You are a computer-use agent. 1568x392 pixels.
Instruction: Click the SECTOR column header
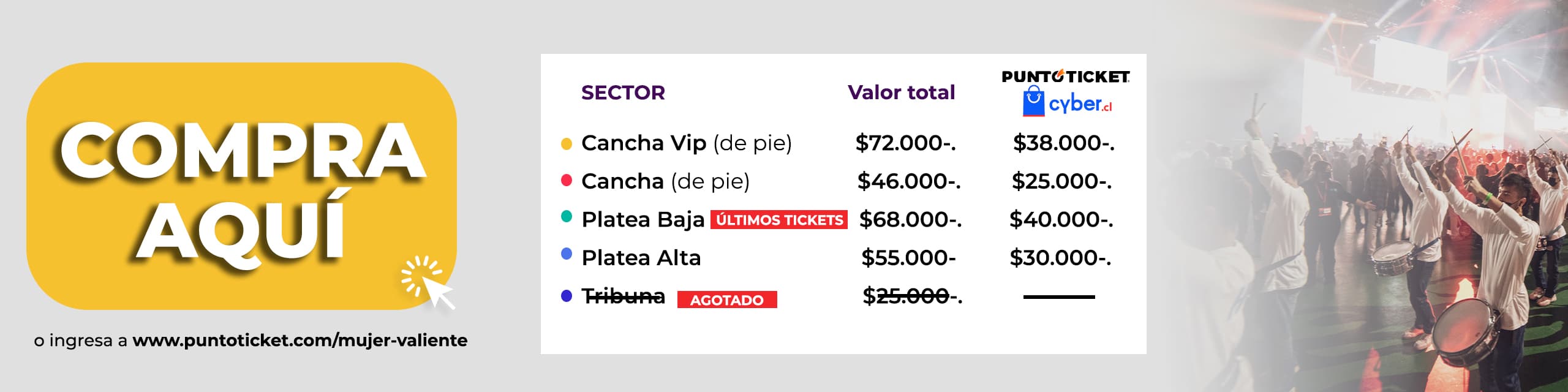point(623,92)
